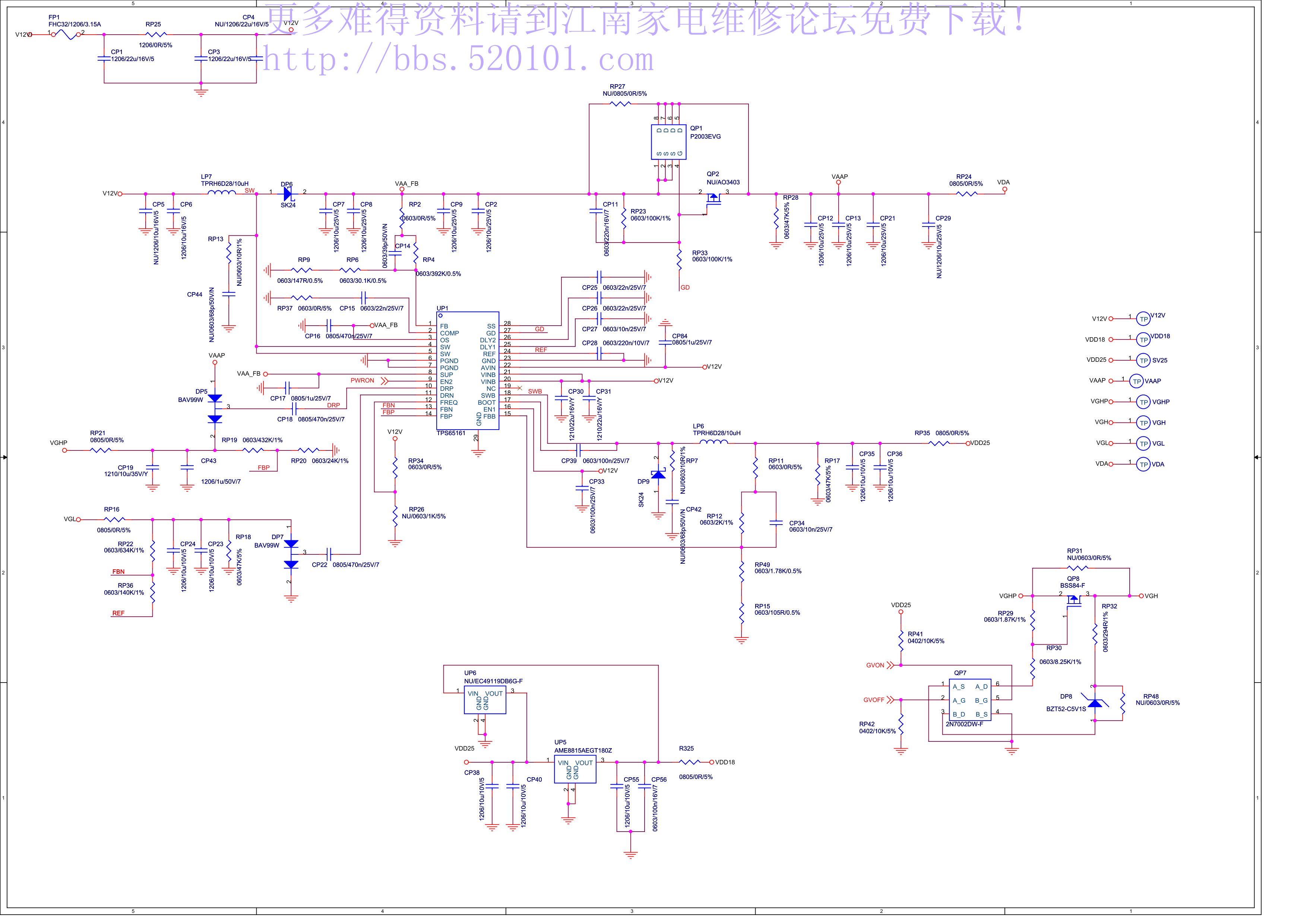Click the RP24 resistor symbol
Image resolution: width=1307 pixels, height=924 pixels.
click(966, 194)
